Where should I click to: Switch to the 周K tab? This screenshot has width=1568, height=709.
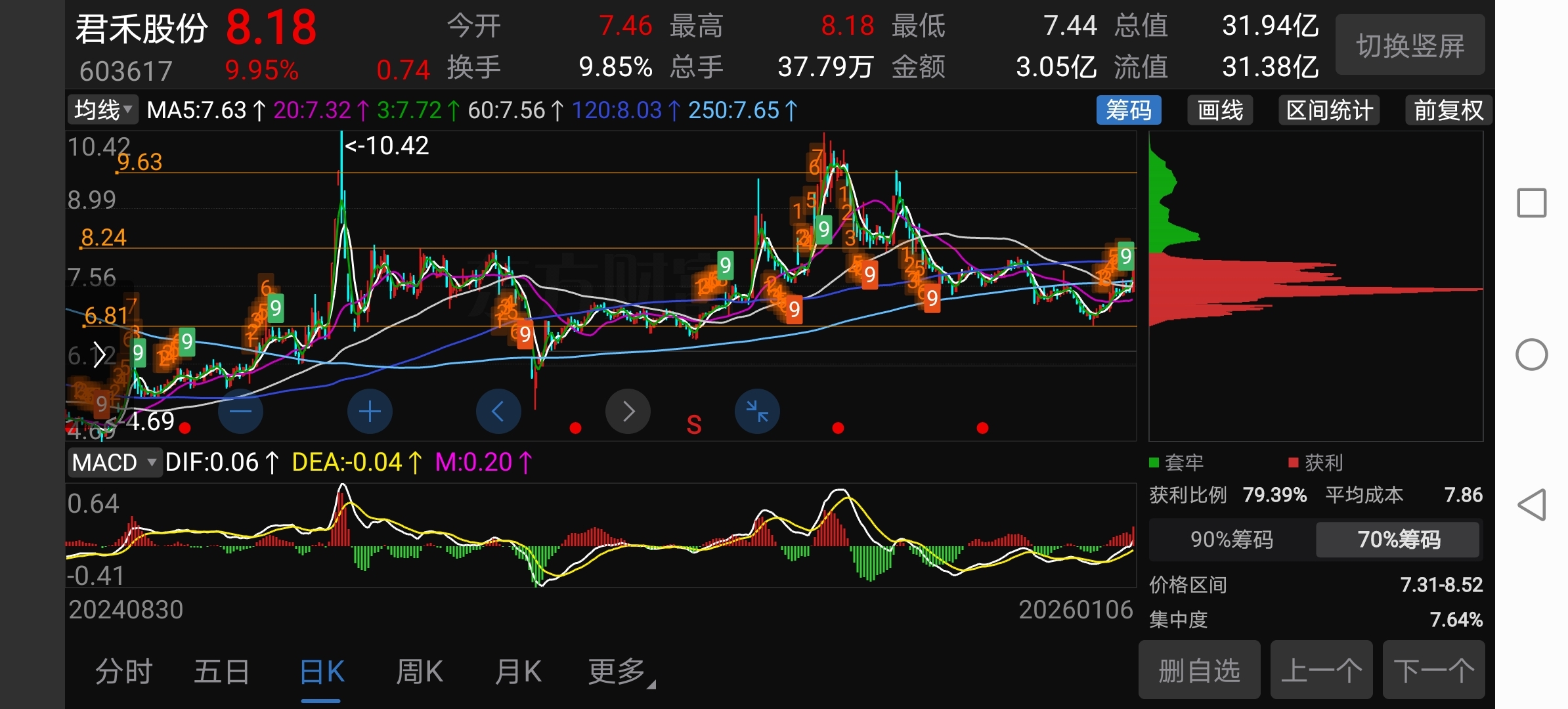[419, 672]
